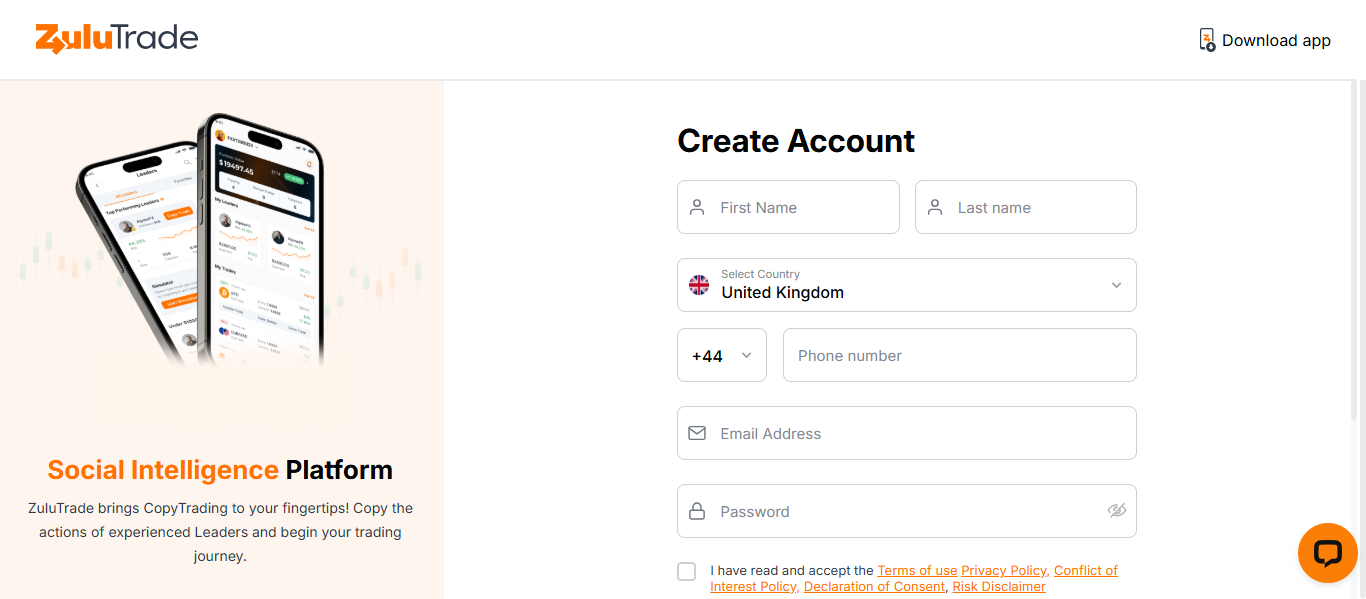The height and width of the screenshot is (599, 1366).
Task: Open the Risk Disclaimer link
Action: (x=998, y=586)
